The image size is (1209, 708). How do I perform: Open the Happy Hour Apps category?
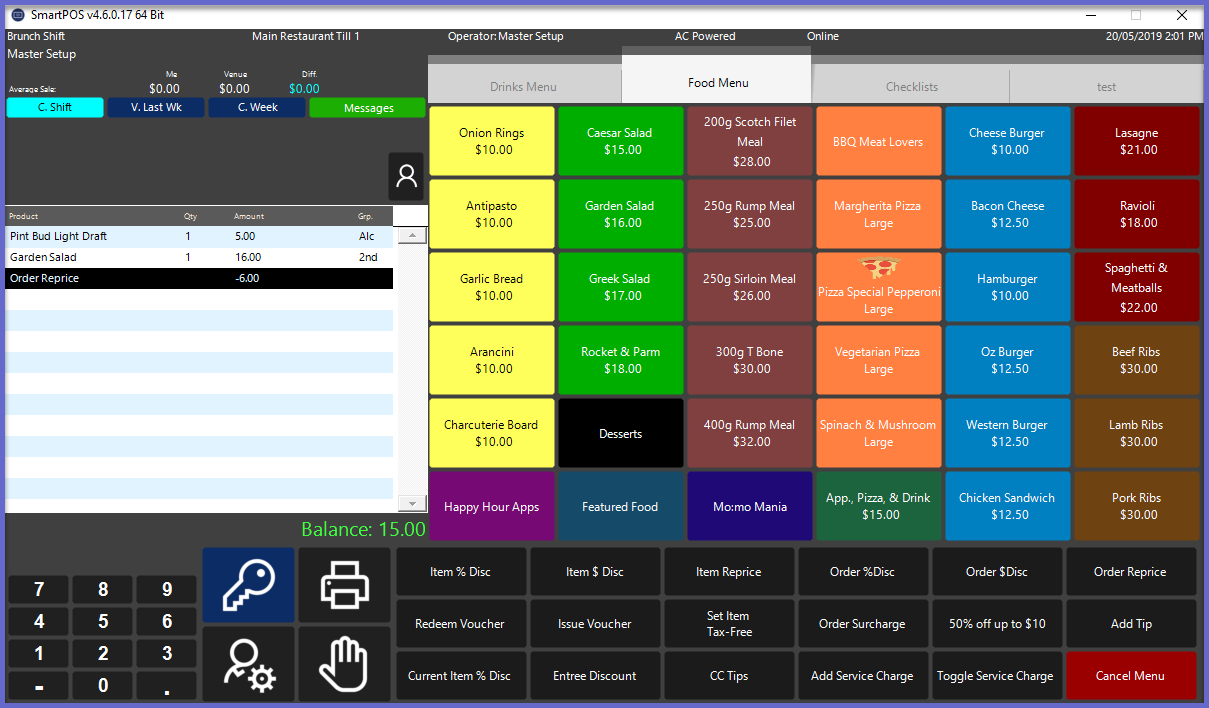[x=491, y=507]
